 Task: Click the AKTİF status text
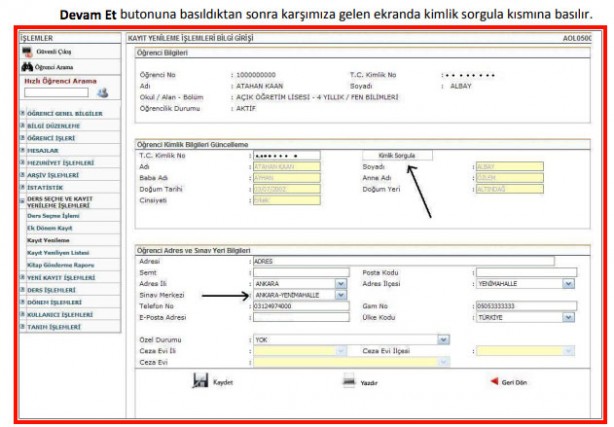pos(246,109)
